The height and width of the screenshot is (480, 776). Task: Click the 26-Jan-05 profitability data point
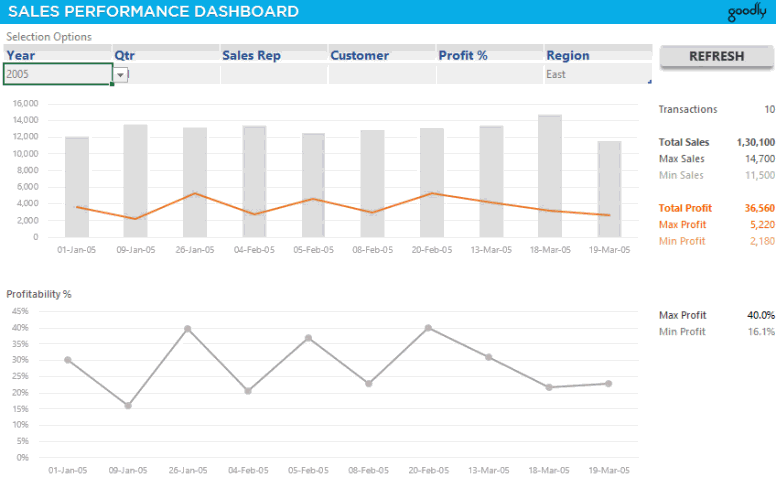tap(187, 329)
